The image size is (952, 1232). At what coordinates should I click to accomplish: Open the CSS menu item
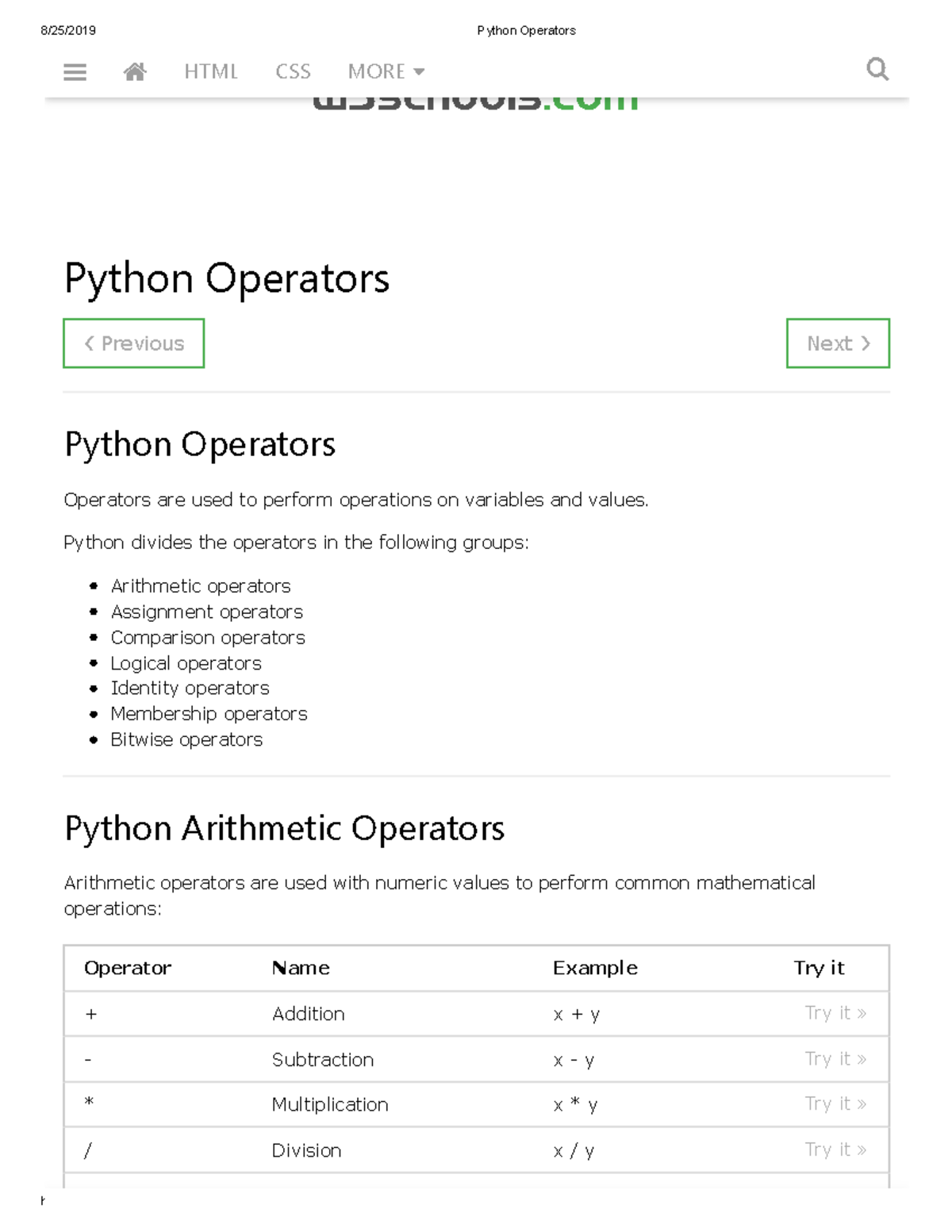[293, 72]
